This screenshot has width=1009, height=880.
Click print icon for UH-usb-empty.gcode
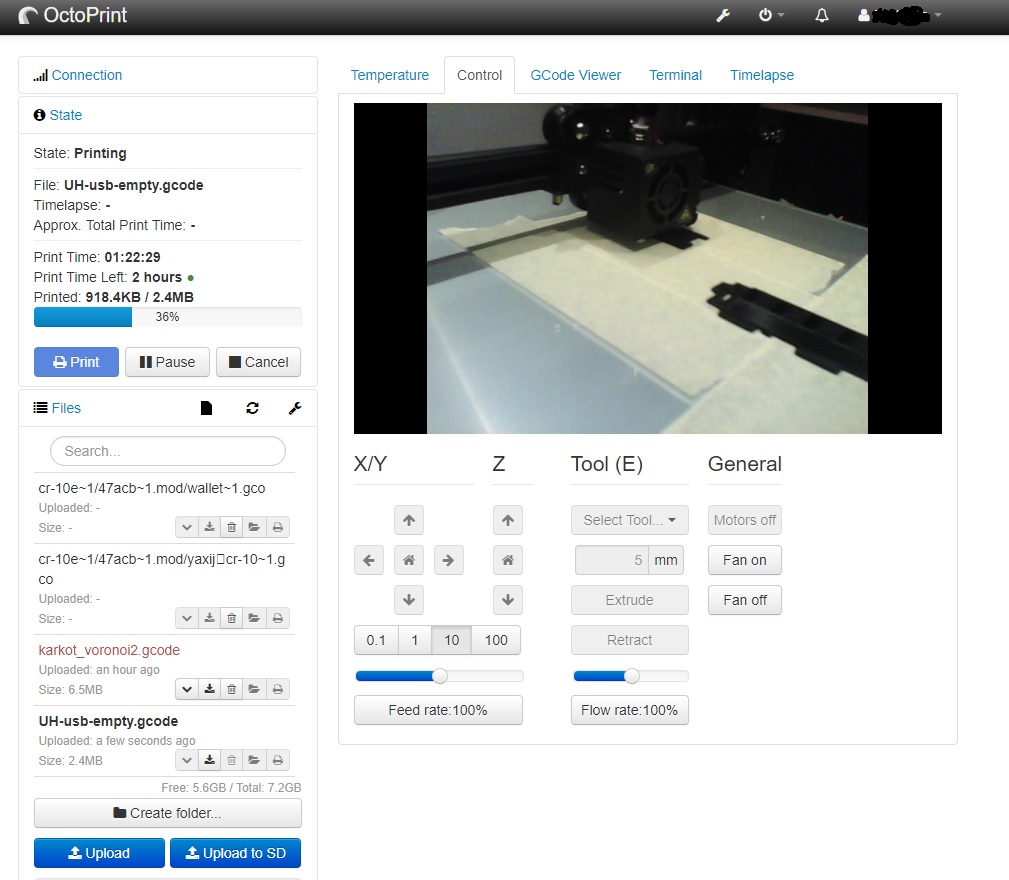click(278, 760)
